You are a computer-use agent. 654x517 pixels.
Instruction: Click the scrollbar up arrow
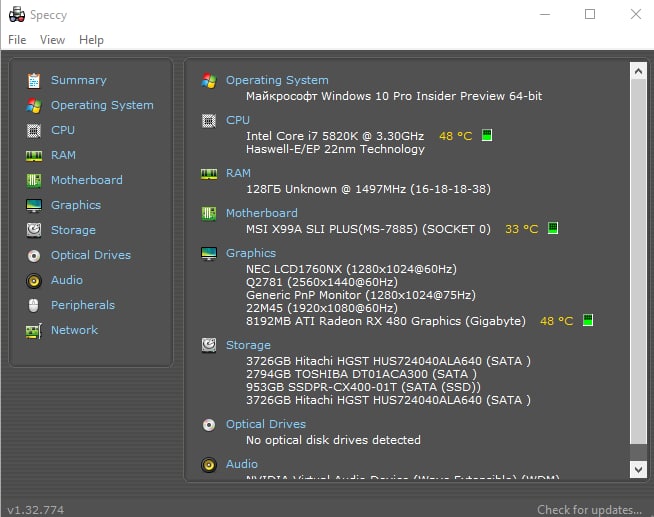638,71
